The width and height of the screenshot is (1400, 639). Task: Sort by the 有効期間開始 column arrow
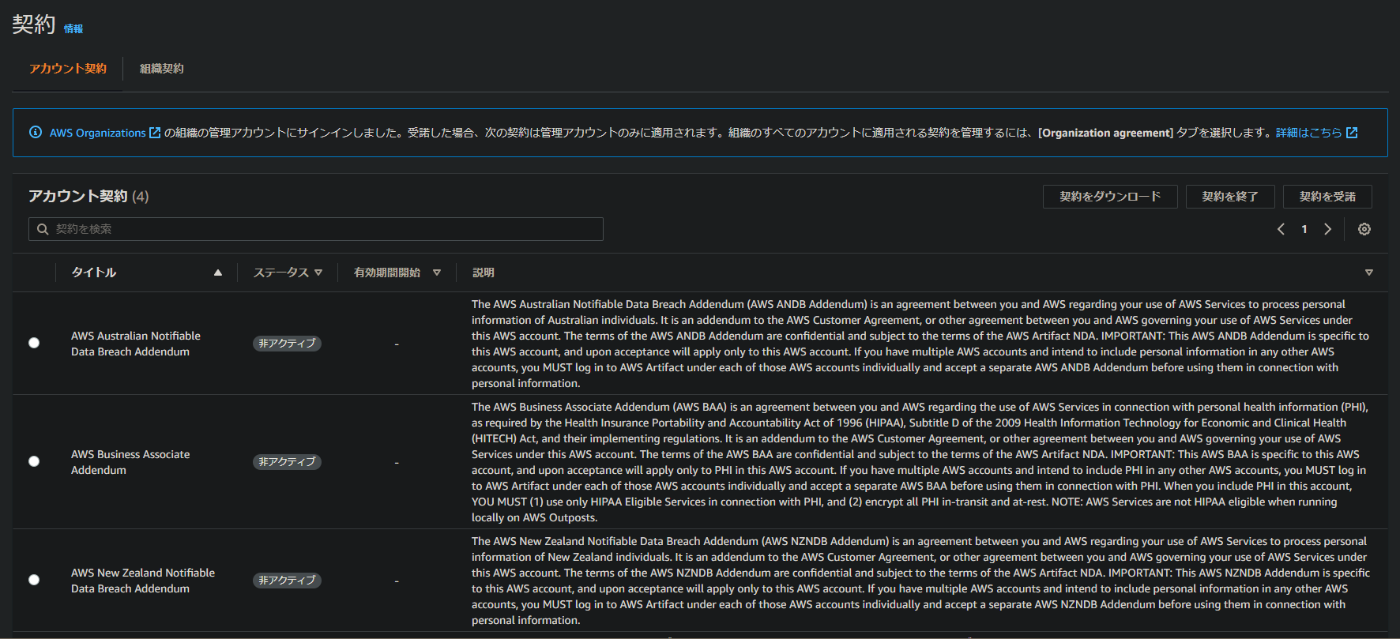[437, 272]
